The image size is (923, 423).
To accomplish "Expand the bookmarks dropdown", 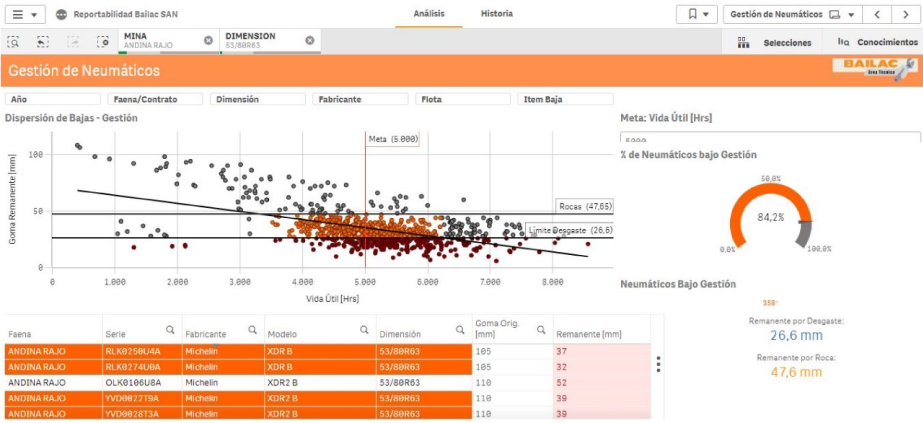I will 698,14.
